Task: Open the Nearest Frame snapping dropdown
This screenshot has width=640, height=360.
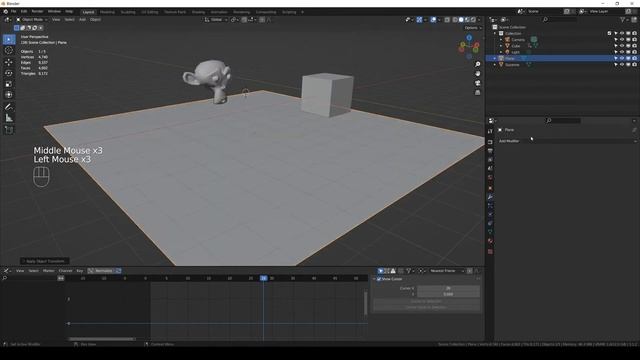Action: tap(447, 271)
